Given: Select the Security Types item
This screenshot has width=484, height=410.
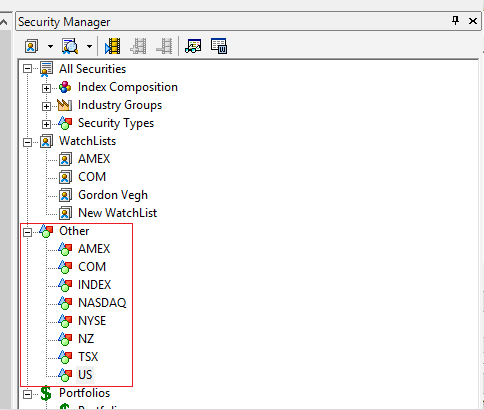Looking at the screenshot, I should (116, 123).
